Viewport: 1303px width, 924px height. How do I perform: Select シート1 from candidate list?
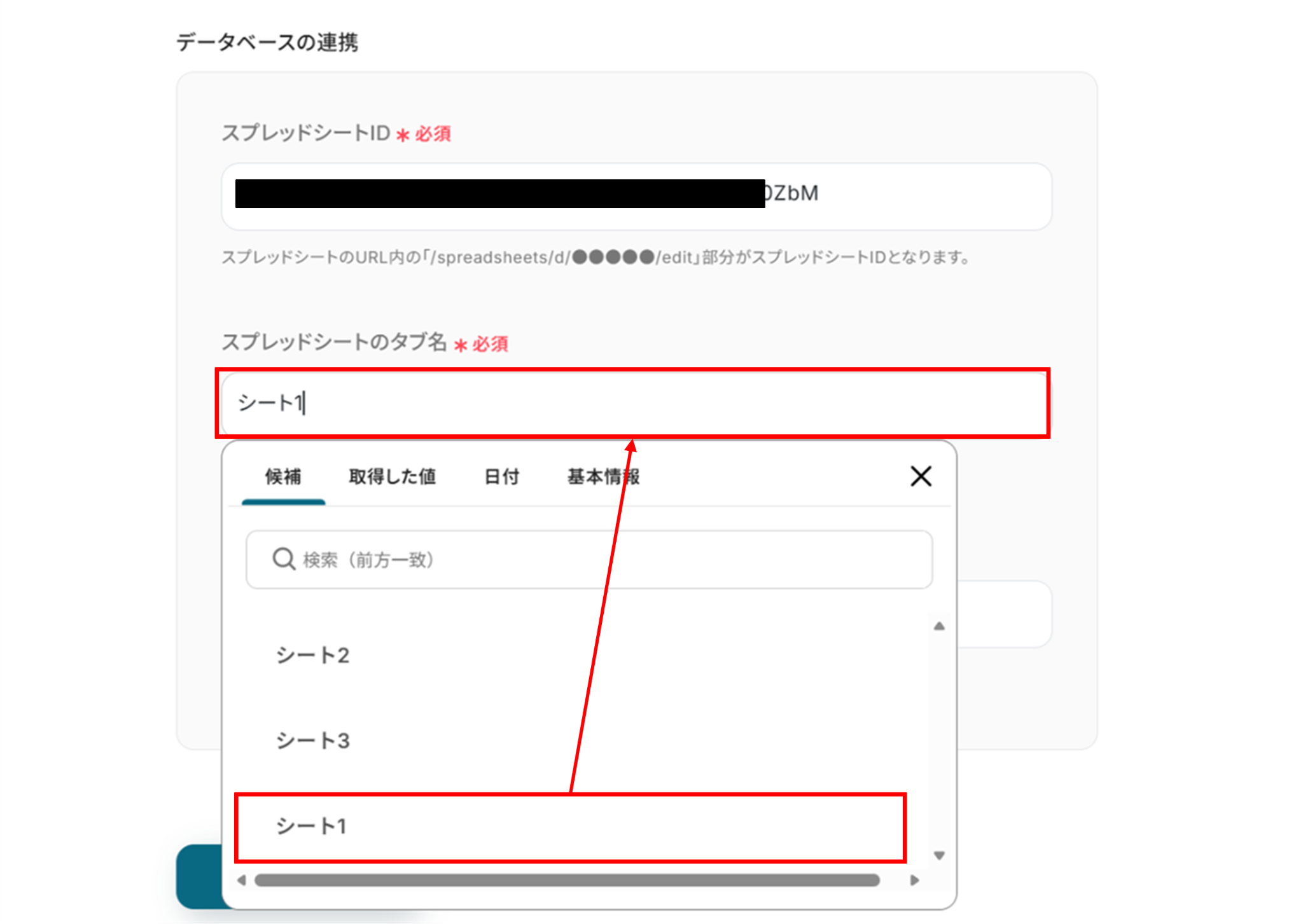click(x=311, y=826)
